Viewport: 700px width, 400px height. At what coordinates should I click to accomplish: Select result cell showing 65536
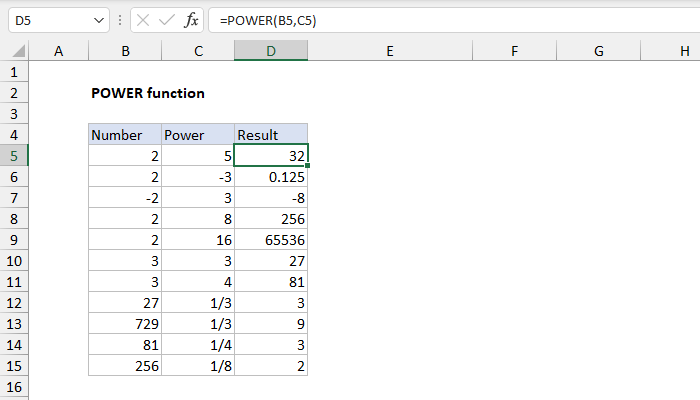tap(271, 240)
